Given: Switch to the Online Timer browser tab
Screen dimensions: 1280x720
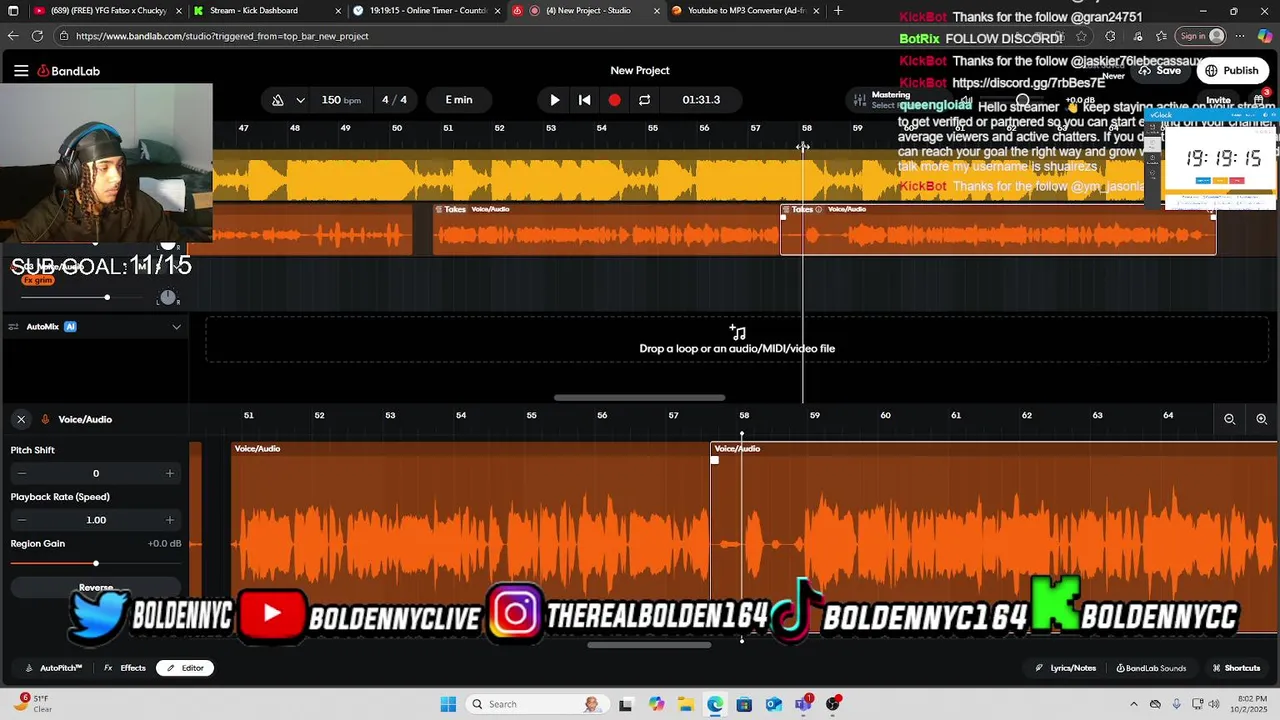Looking at the screenshot, I should [x=428, y=11].
